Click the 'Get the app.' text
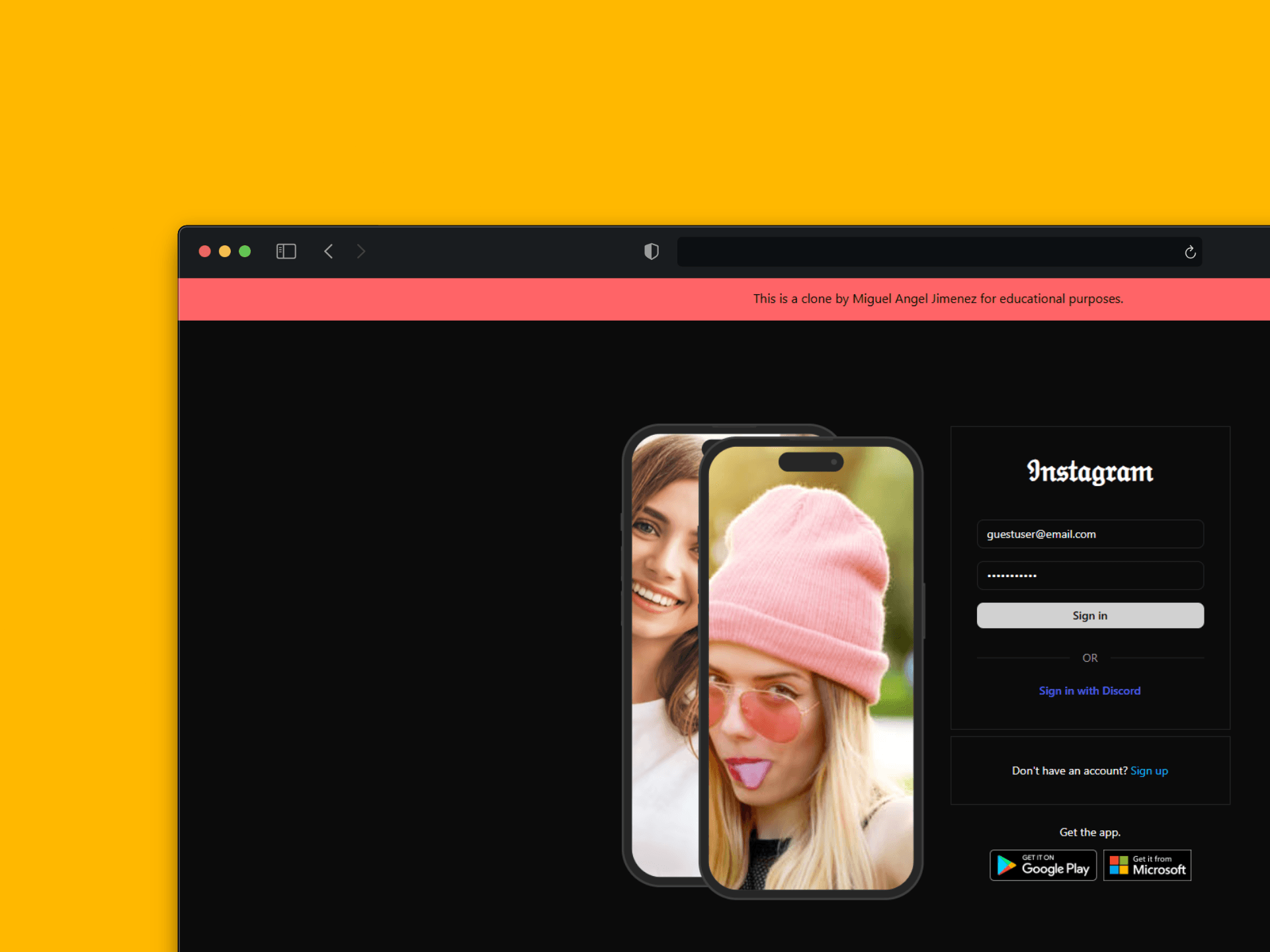The width and height of the screenshot is (1270, 952). (1090, 832)
